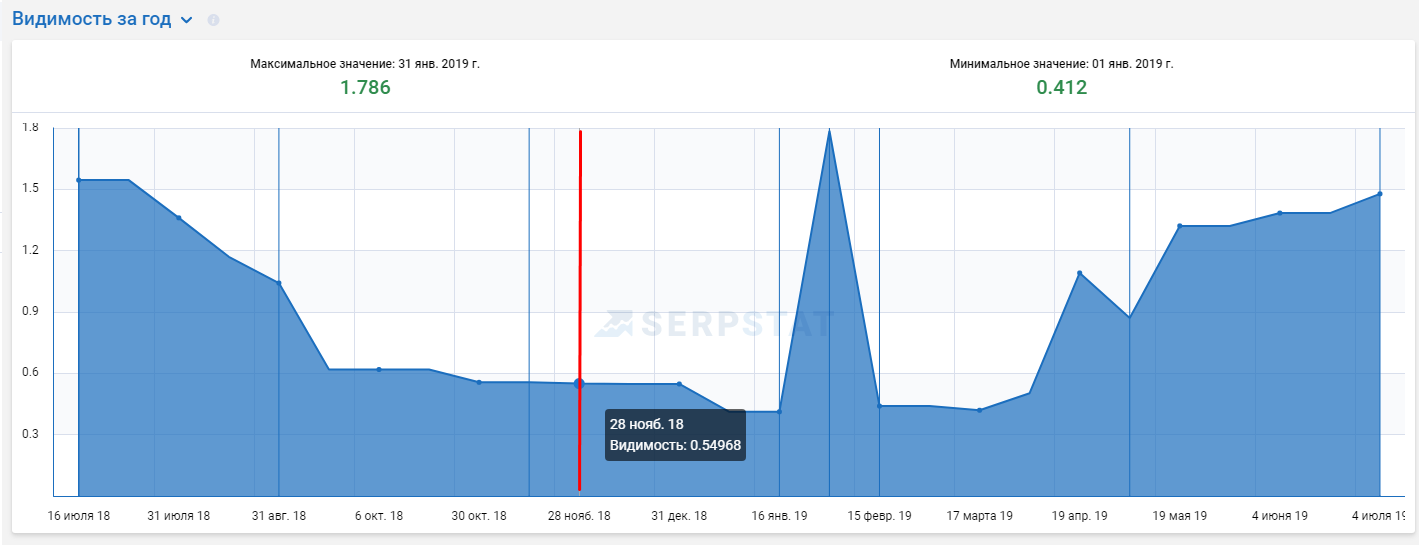Click the 16 июля 18 first data point
The image size is (1419, 545).
click(x=79, y=180)
